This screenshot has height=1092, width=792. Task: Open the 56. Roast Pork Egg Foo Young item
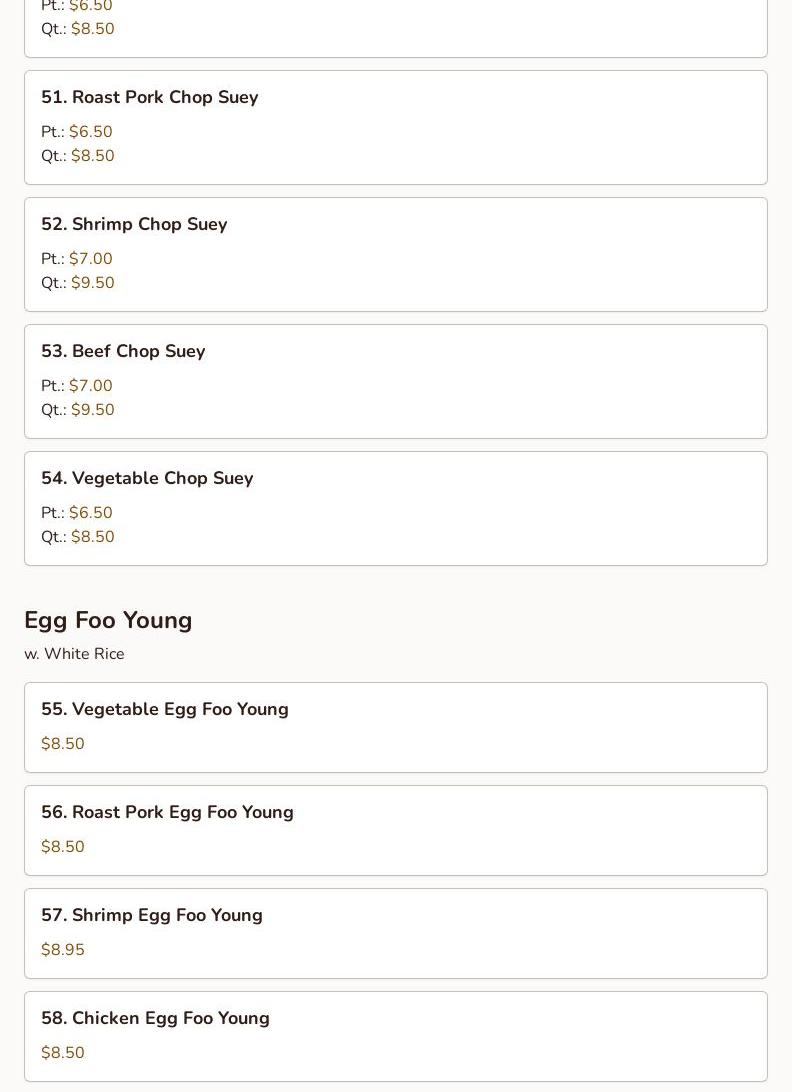coord(167,813)
